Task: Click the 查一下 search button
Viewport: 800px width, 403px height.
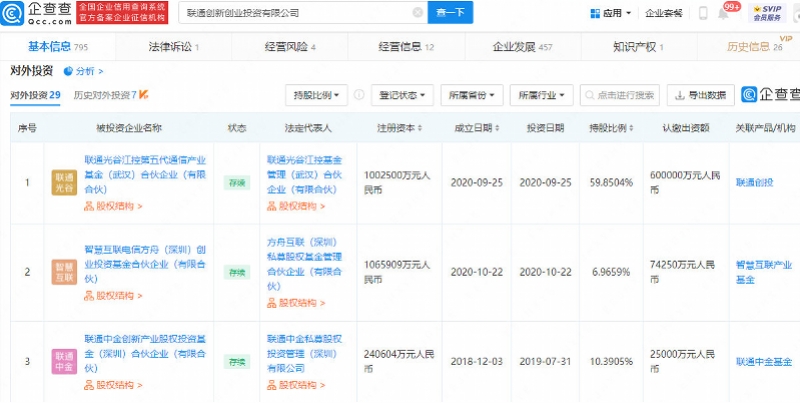Action: point(450,13)
